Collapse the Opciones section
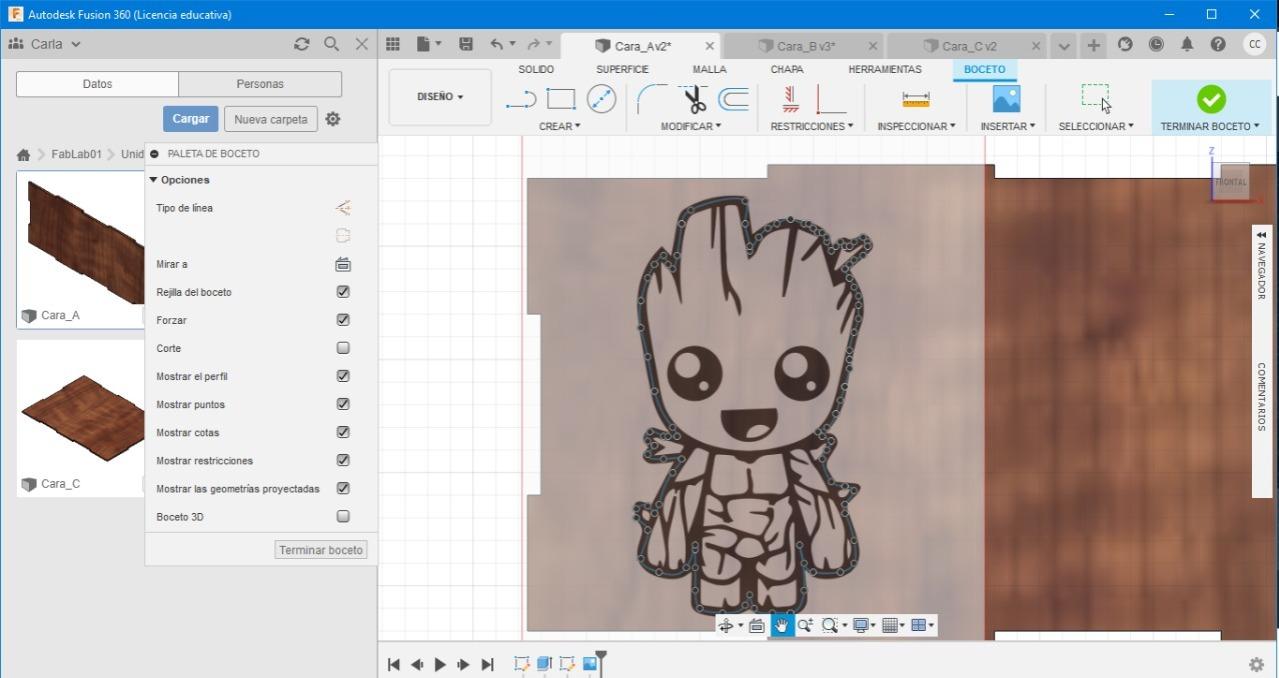 pyautogui.click(x=154, y=180)
